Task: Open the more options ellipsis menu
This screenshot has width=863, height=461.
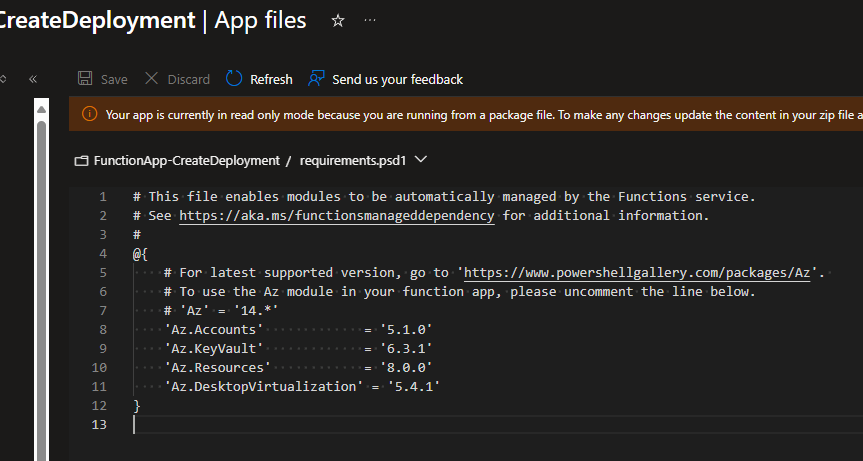Action: coord(370,20)
